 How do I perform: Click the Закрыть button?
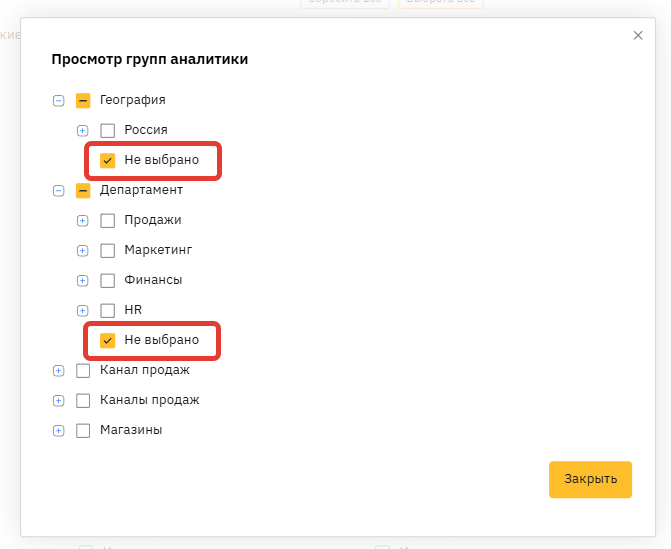click(x=590, y=479)
